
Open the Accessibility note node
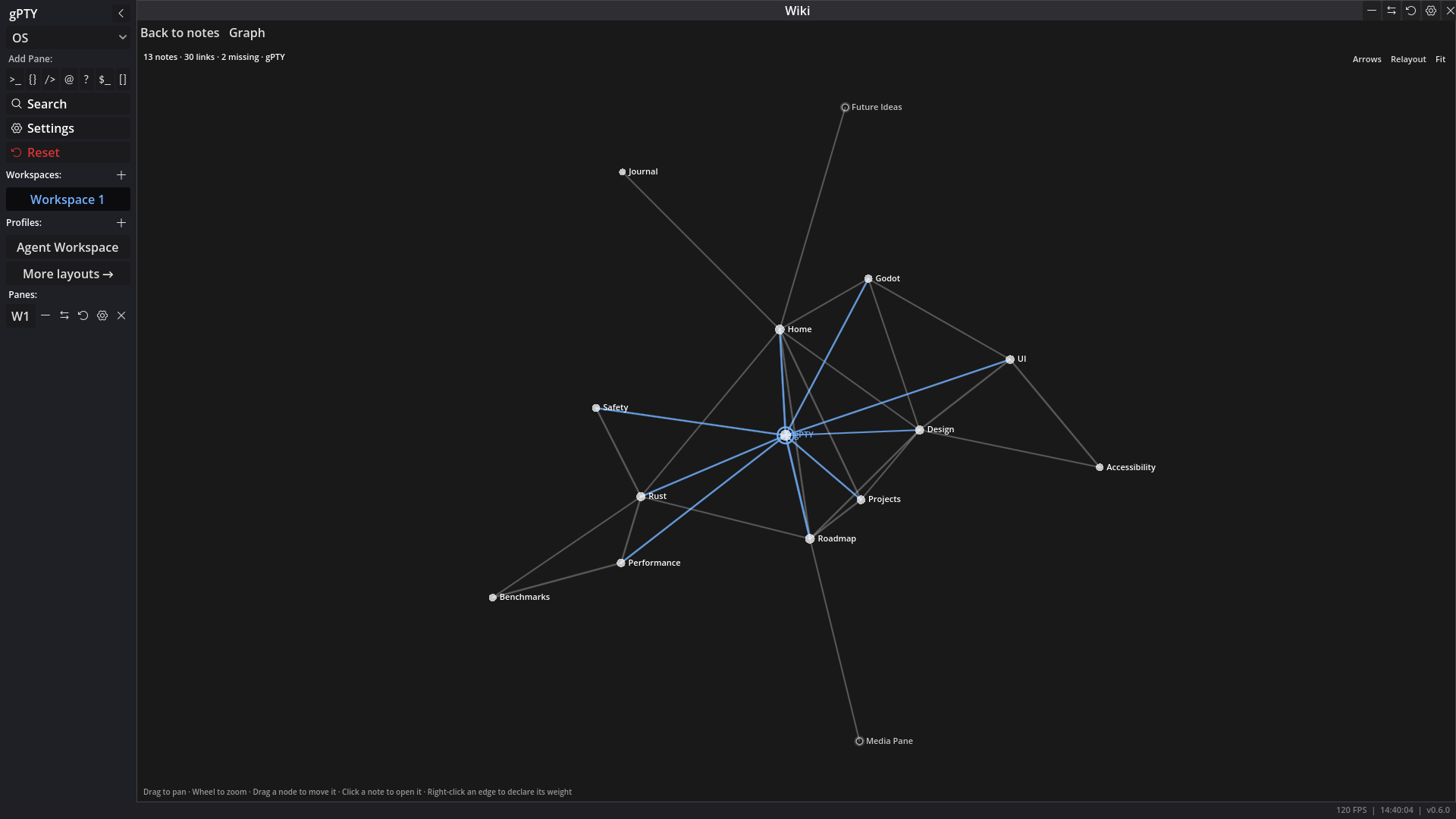coord(1100,468)
